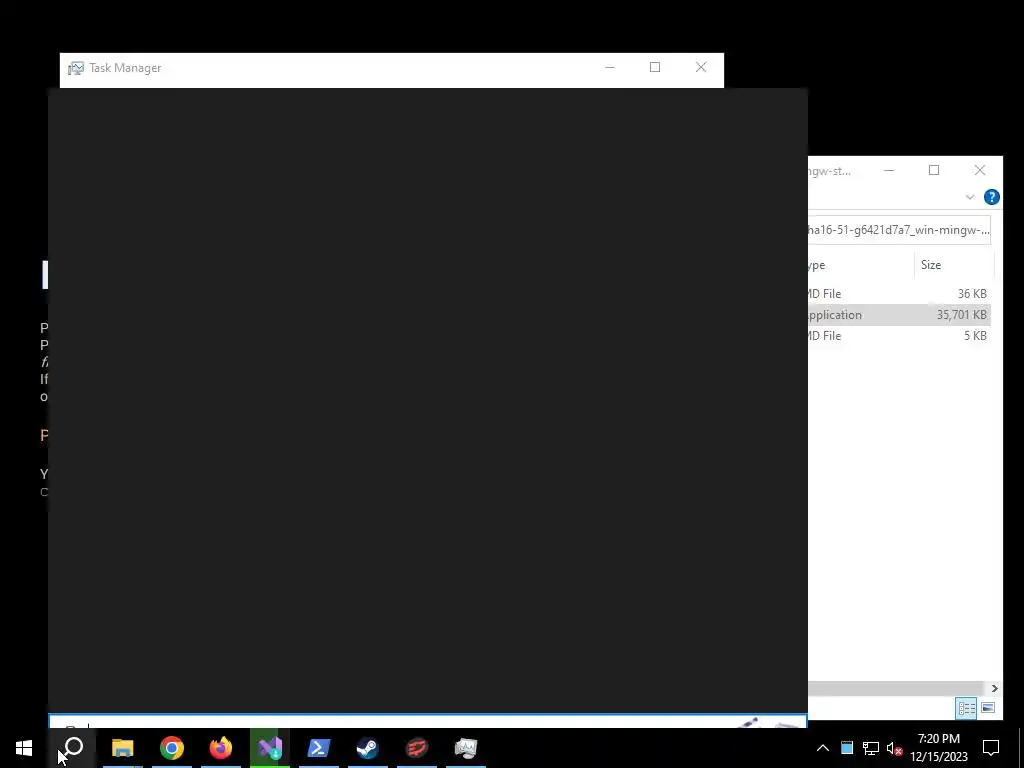Open Steam from the taskbar
This screenshot has width=1024, height=768.
pos(368,748)
